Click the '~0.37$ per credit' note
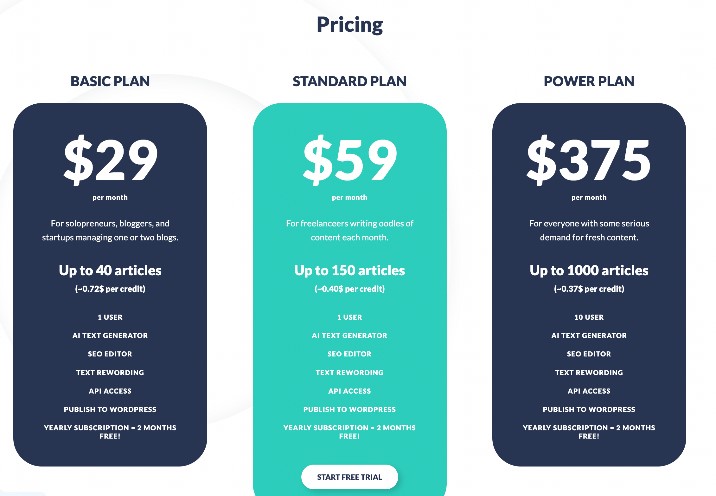This screenshot has width=716, height=496. point(589,289)
